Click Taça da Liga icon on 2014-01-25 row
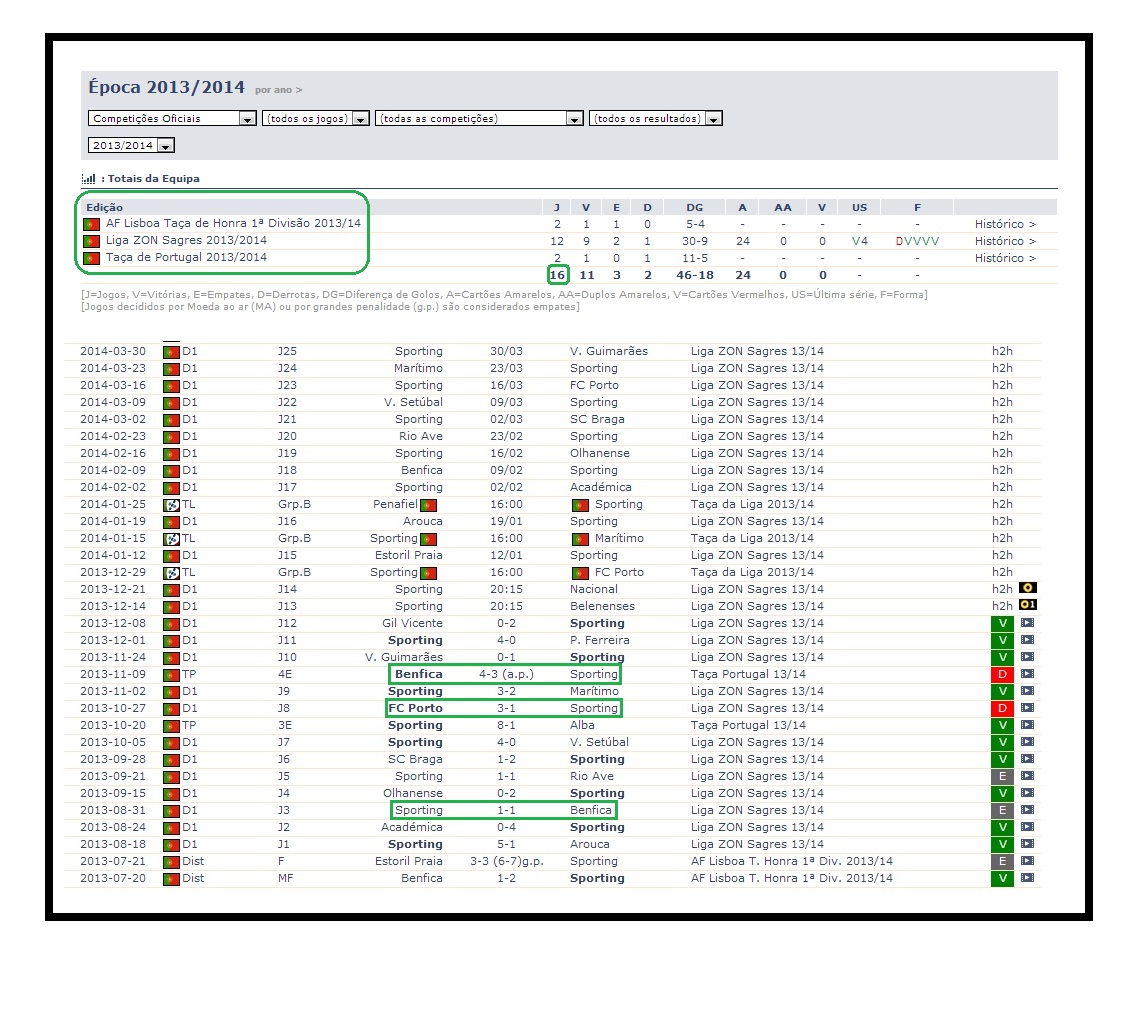The image size is (1140, 1028). [x=172, y=505]
